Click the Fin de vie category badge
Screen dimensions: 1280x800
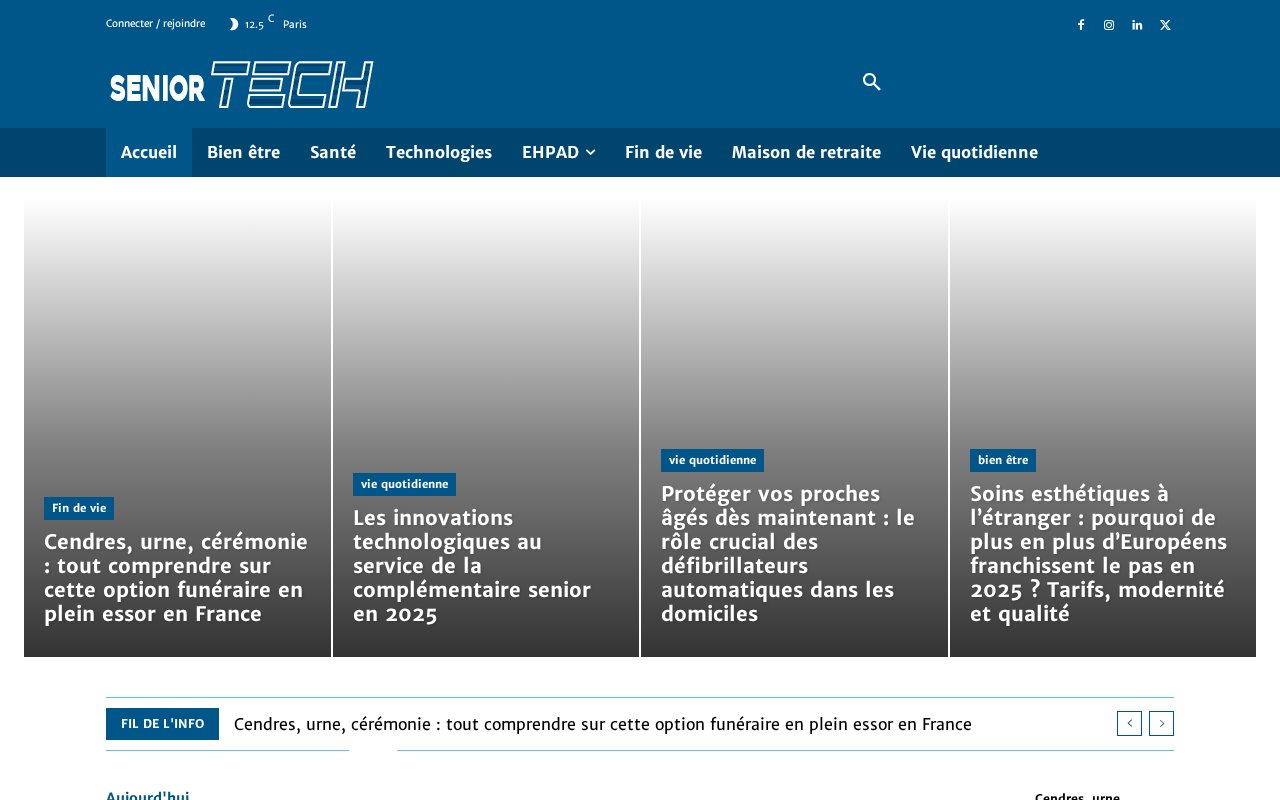tap(79, 508)
